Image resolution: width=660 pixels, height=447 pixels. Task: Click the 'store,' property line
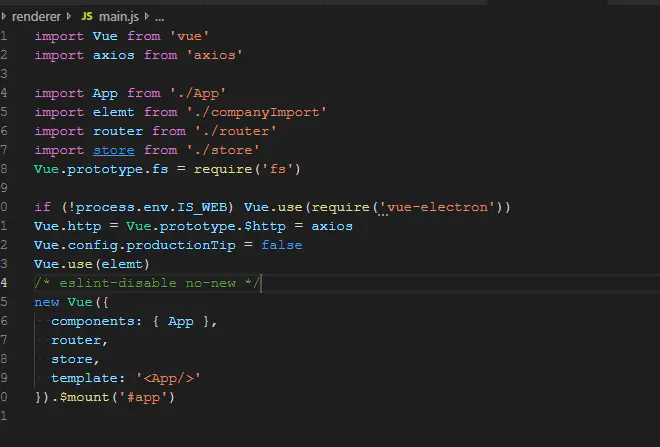point(75,359)
